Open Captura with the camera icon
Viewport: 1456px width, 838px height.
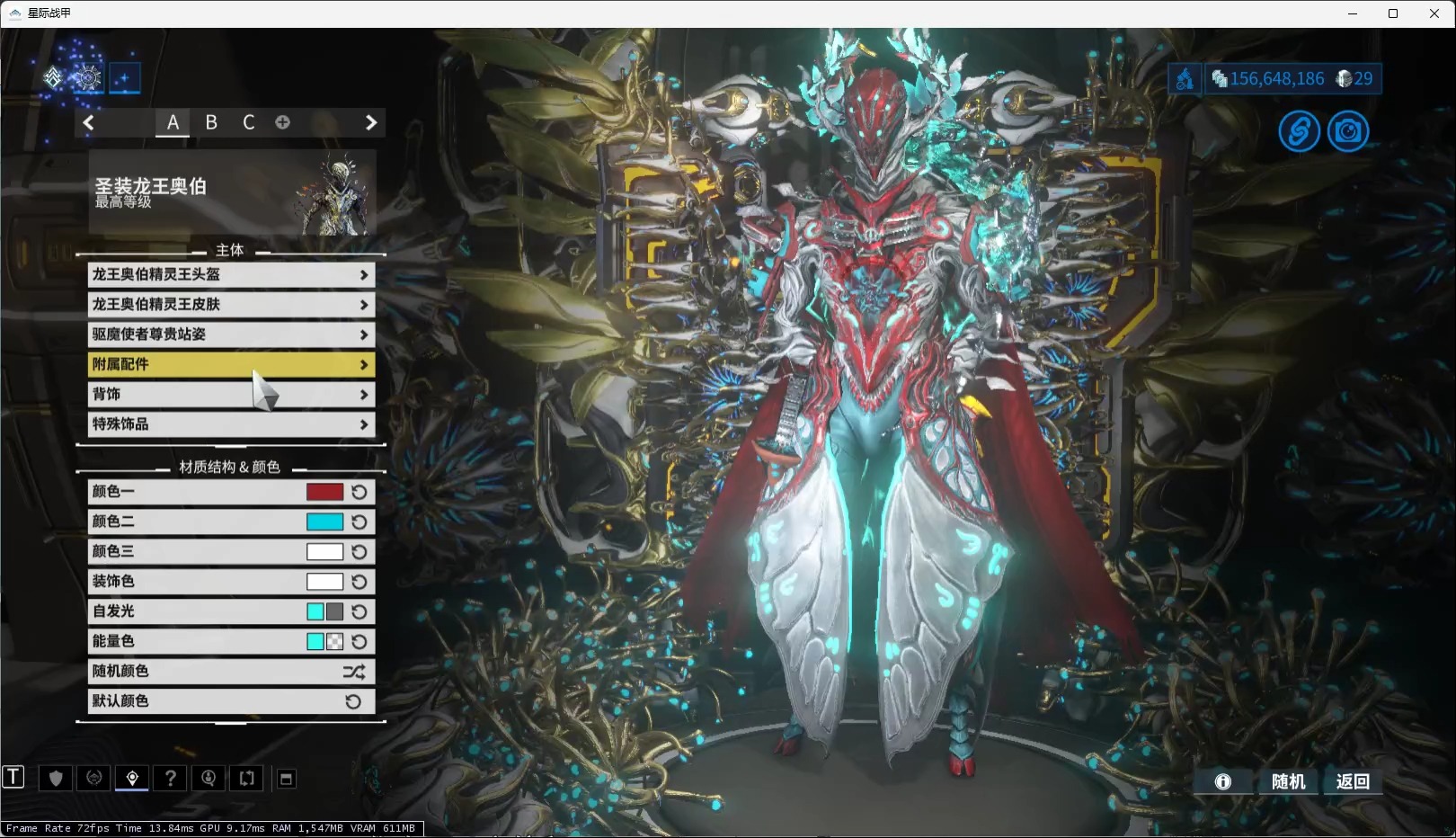pyautogui.click(x=1348, y=131)
